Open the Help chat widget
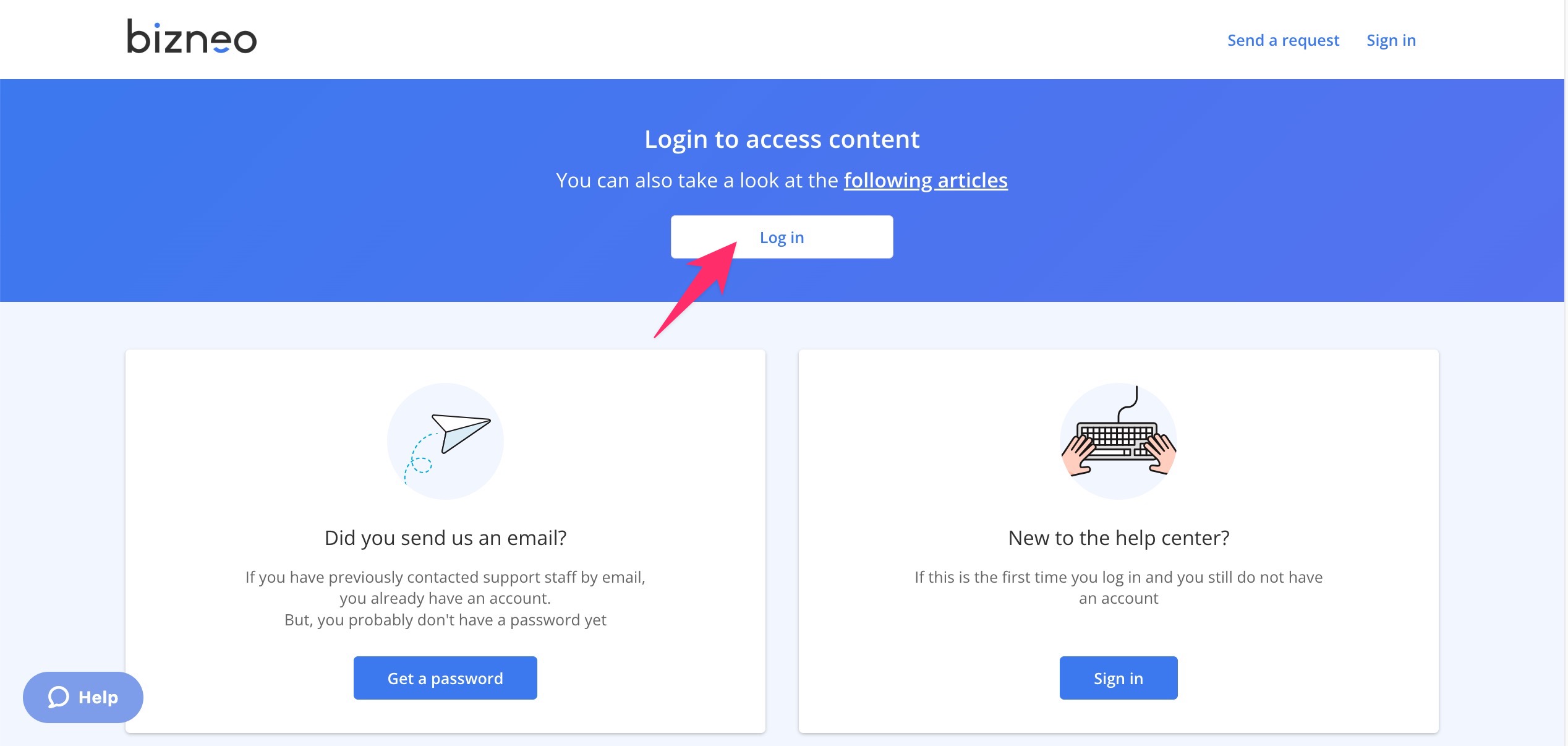1568x746 pixels. coord(83,697)
